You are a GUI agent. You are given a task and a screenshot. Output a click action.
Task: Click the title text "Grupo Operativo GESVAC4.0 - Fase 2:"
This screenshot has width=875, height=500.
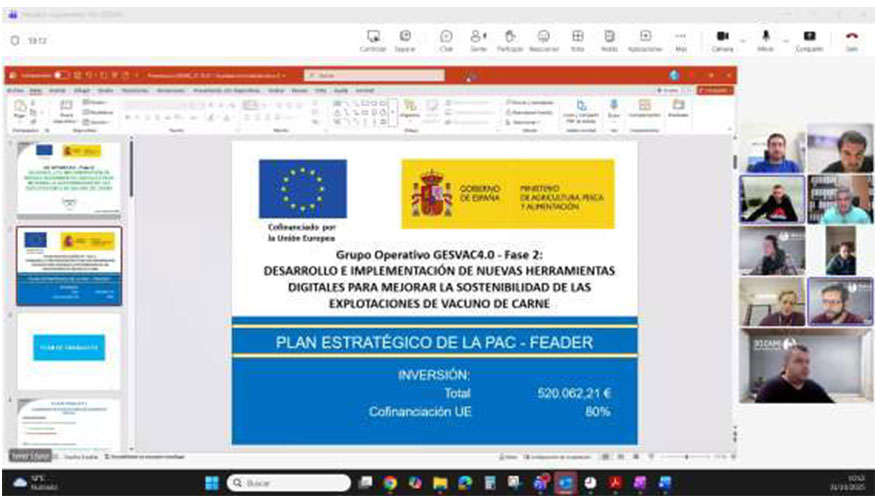click(x=439, y=255)
